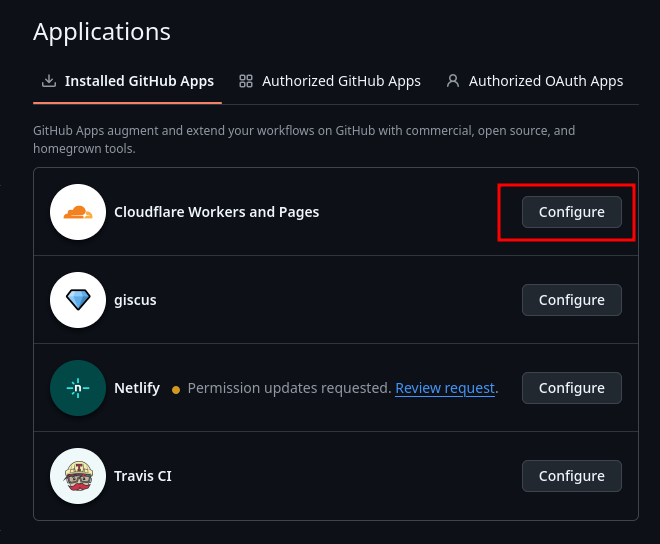
Task: Select the Netlify app name
Action: coord(137,388)
